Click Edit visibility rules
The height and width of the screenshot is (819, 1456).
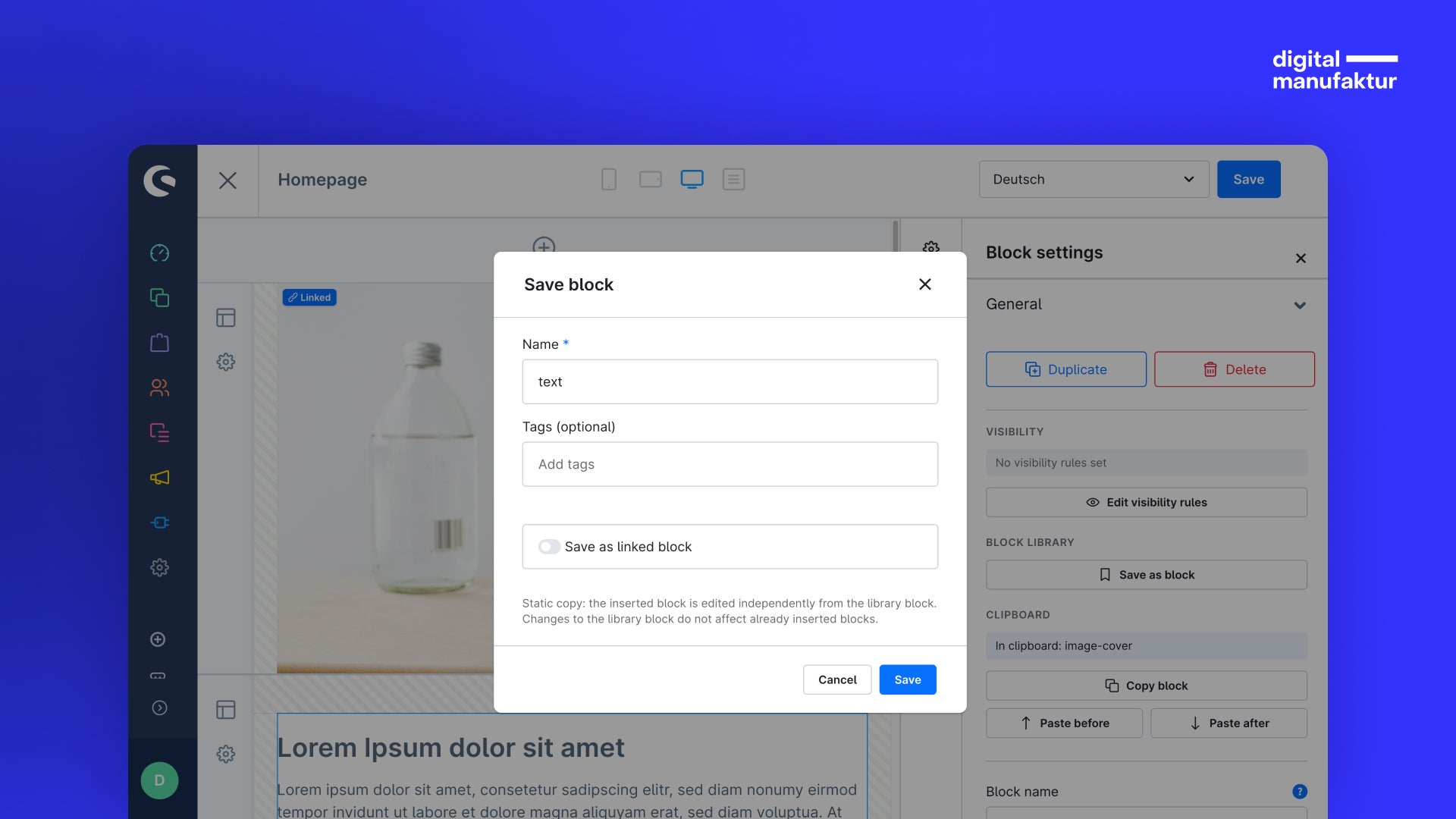pos(1147,502)
